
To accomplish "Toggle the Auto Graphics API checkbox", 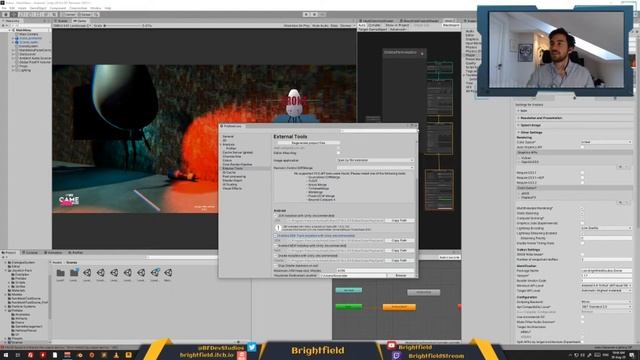I will [582, 147].
